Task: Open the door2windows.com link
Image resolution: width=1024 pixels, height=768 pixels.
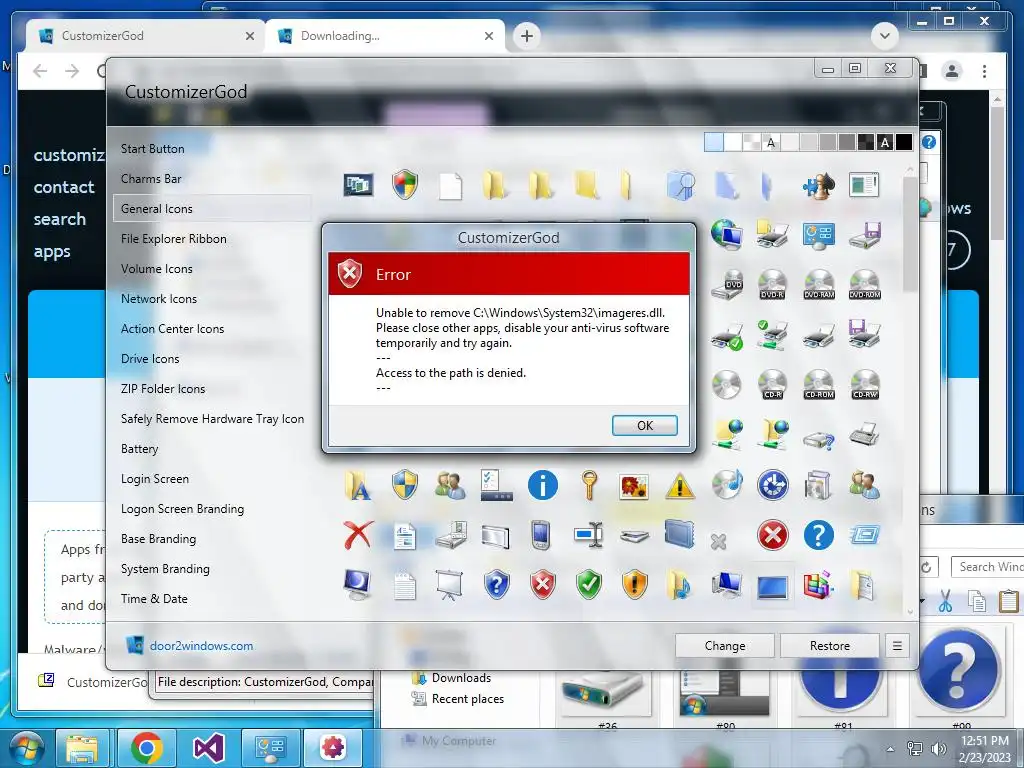Action: tap(201, 646)
